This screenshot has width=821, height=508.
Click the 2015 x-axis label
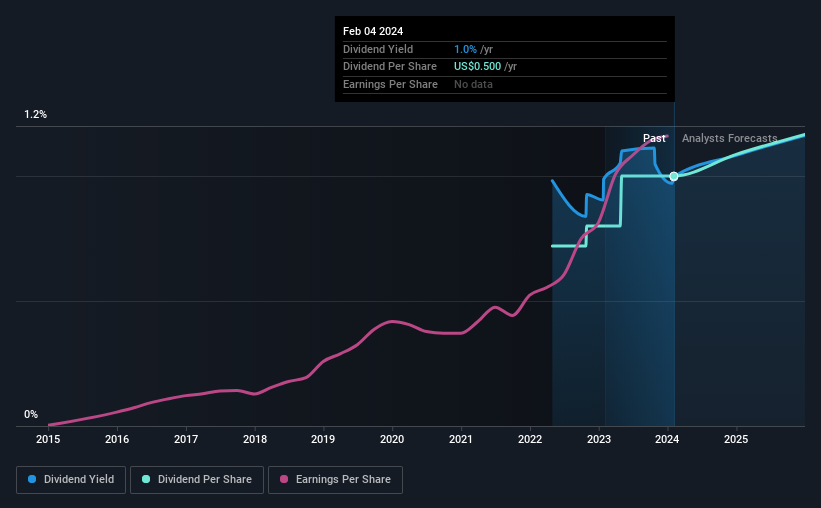[48, 439]
